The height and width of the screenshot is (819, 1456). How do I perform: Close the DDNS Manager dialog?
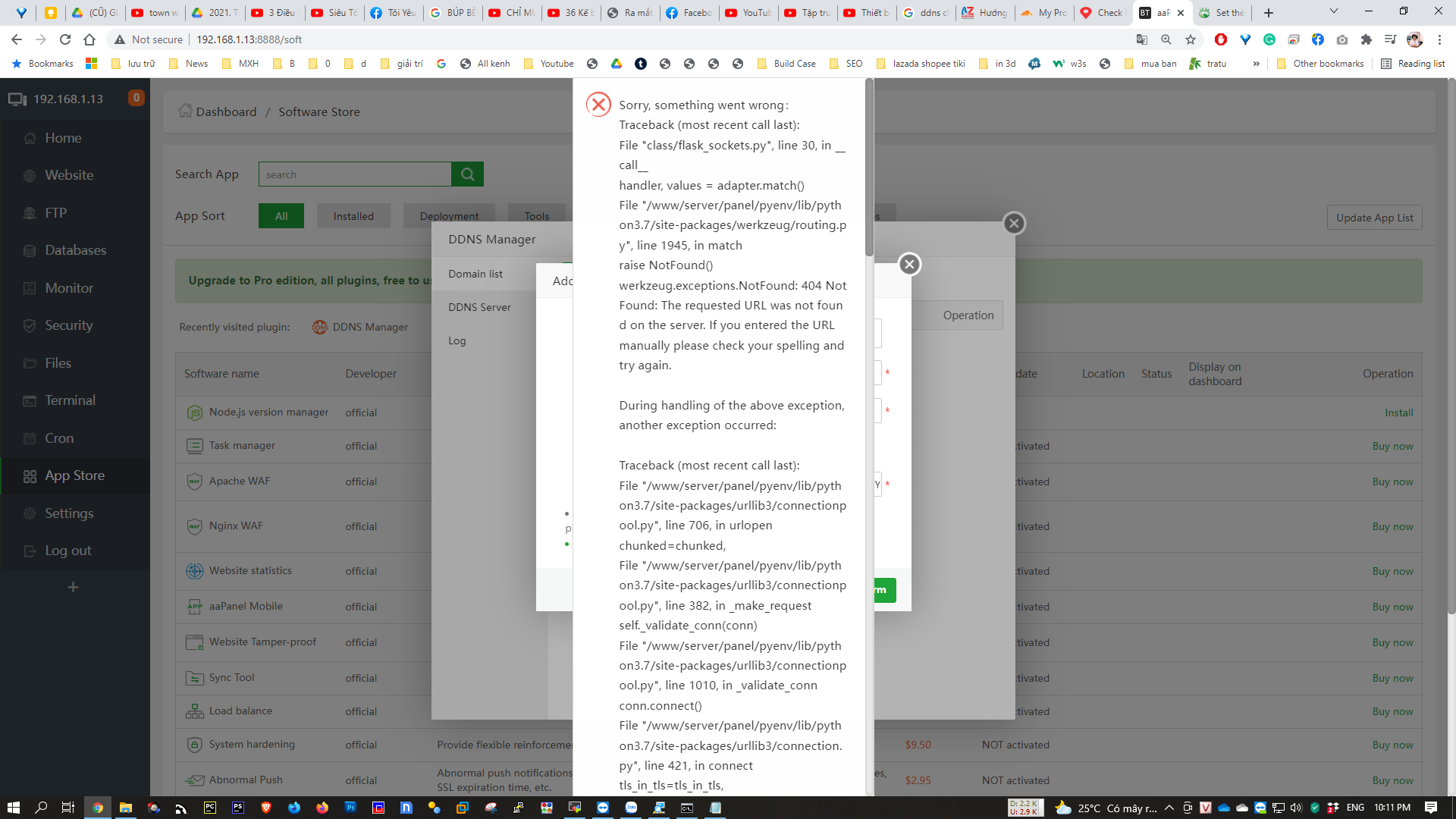1014,224
